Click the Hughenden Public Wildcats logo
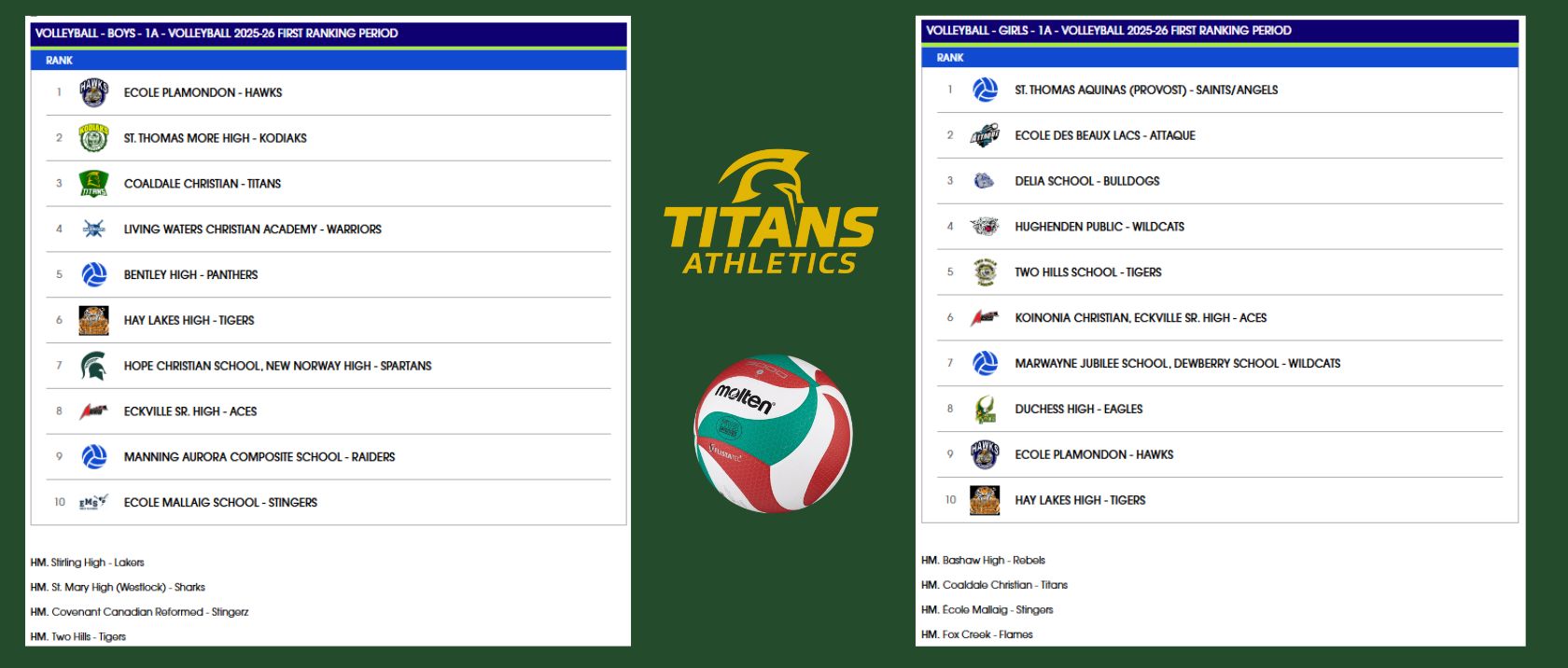Viewport: 1568px width, 668px height. [x=985, y=227]
